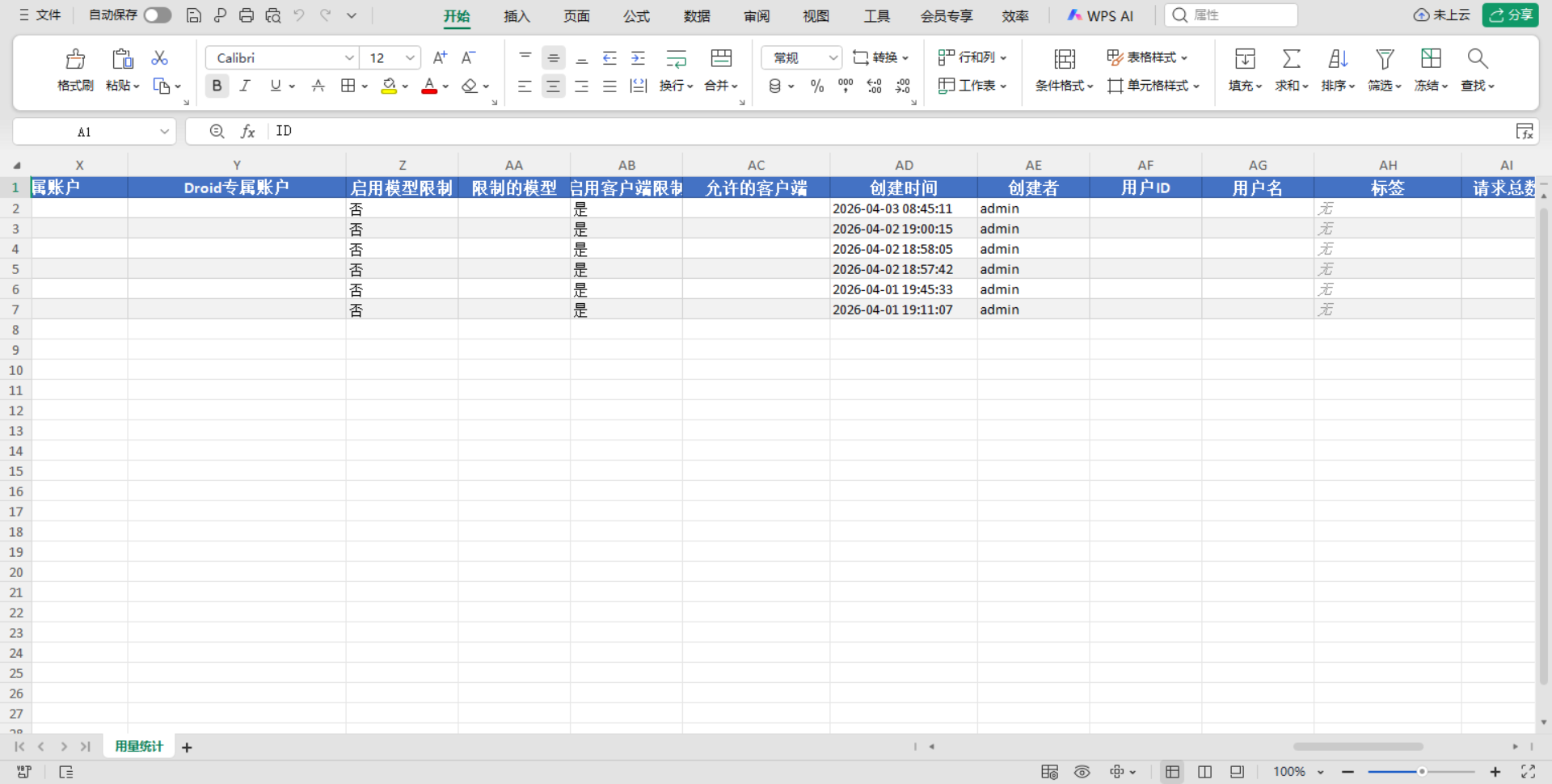Cut selection with scissors icon

160,58
